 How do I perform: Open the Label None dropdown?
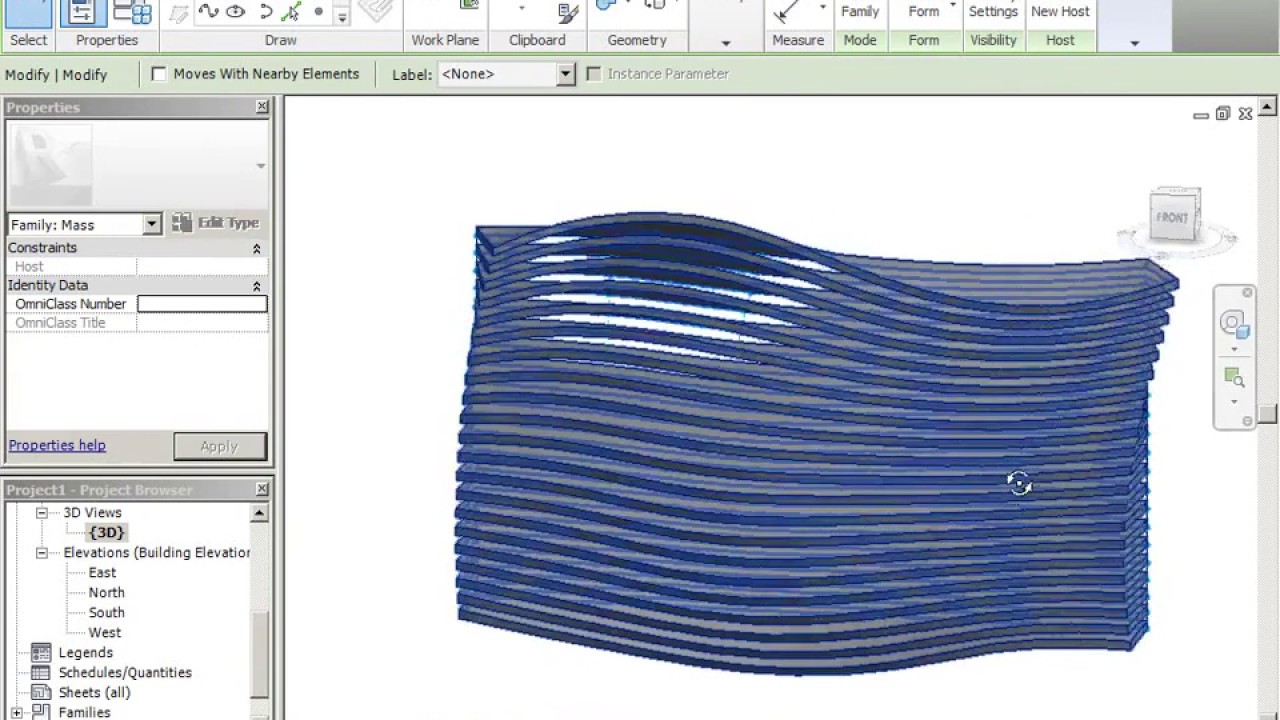coord(566,74)
